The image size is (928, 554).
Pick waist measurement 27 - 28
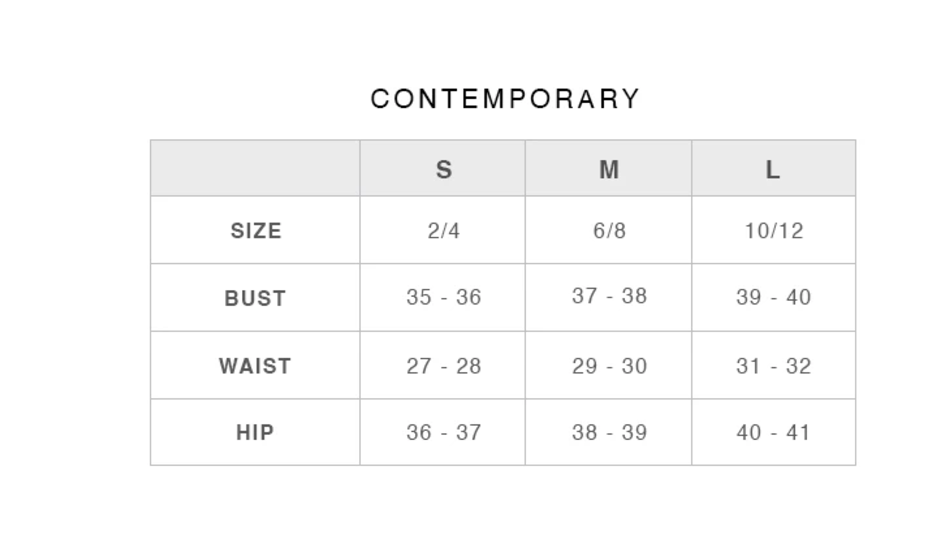tap(444, 366)
